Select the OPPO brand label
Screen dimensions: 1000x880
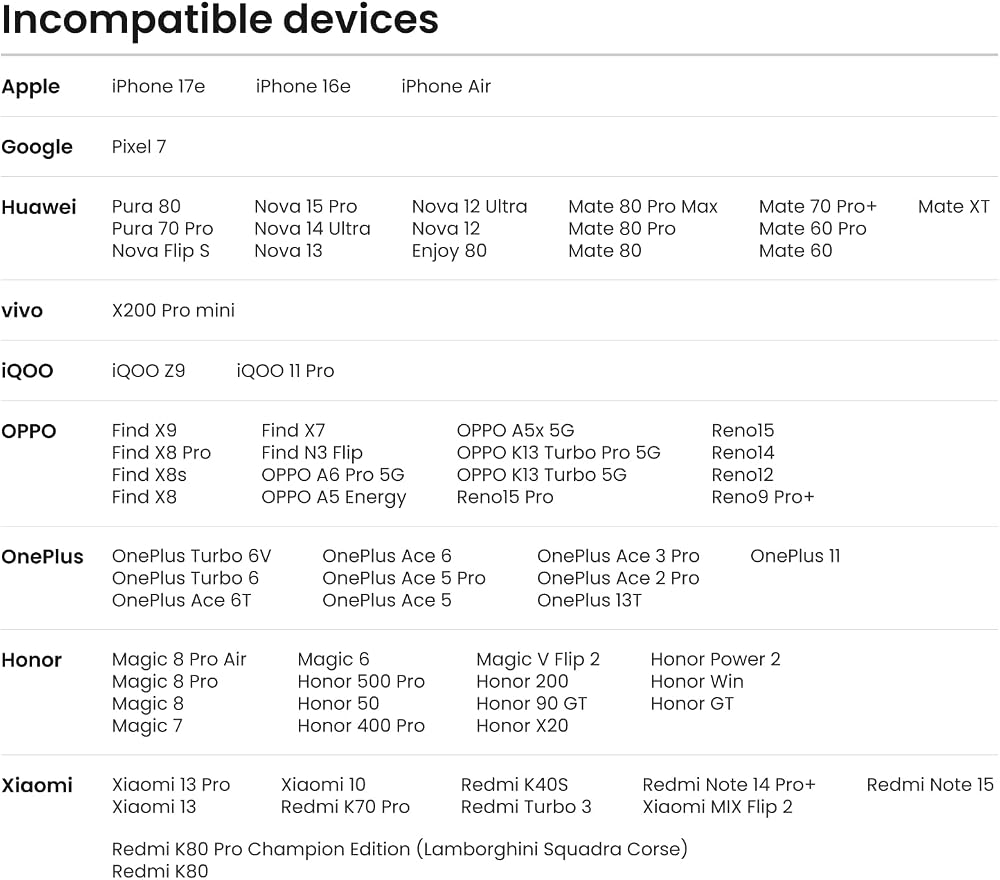point(29,432)
